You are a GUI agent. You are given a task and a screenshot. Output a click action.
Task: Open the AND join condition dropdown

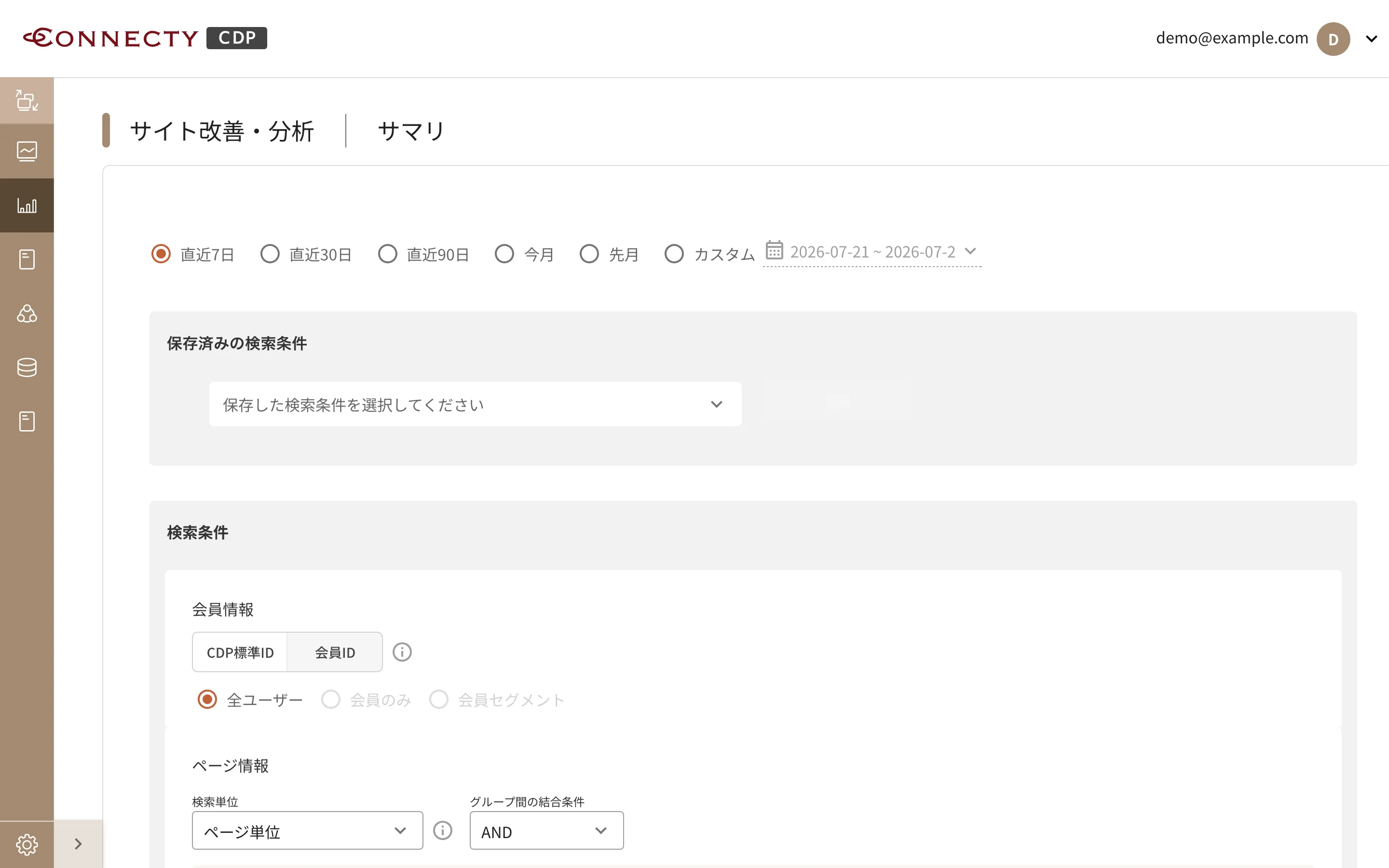pyautogui.click(x=546, y=831)
